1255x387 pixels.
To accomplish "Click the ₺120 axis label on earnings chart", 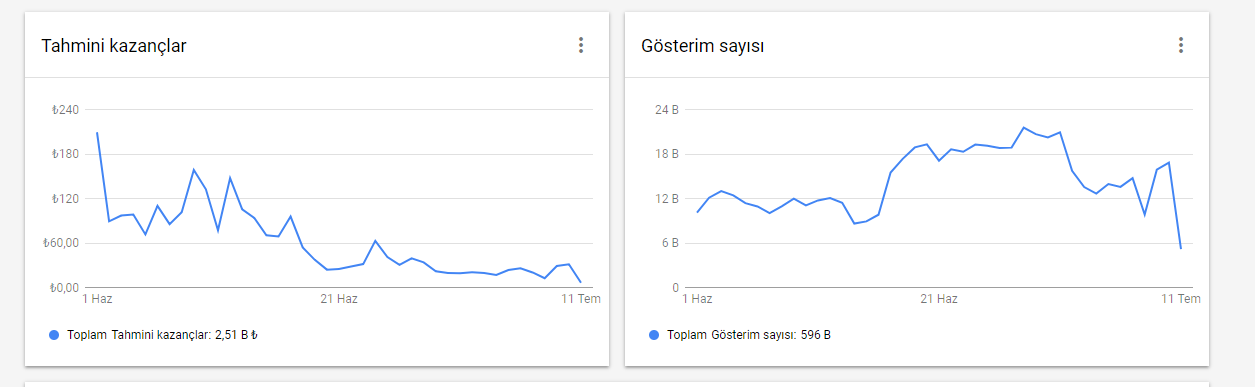I will 65,199.
